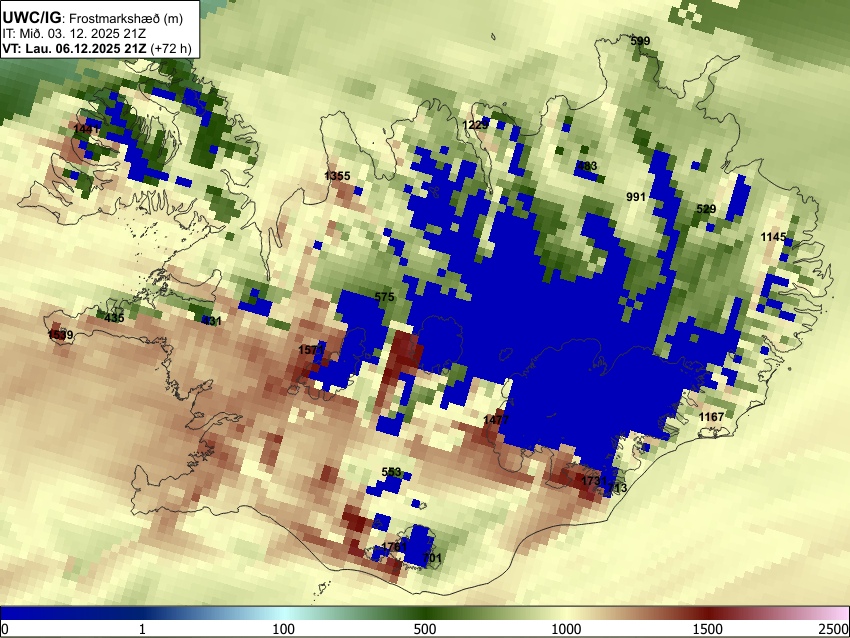The height and width of the screenshot is (638, 850).
Task: Click the title 'UWC/IG: Frostmarkshæð (m)'
Action: pyautogui.click(x=93, y=18)
